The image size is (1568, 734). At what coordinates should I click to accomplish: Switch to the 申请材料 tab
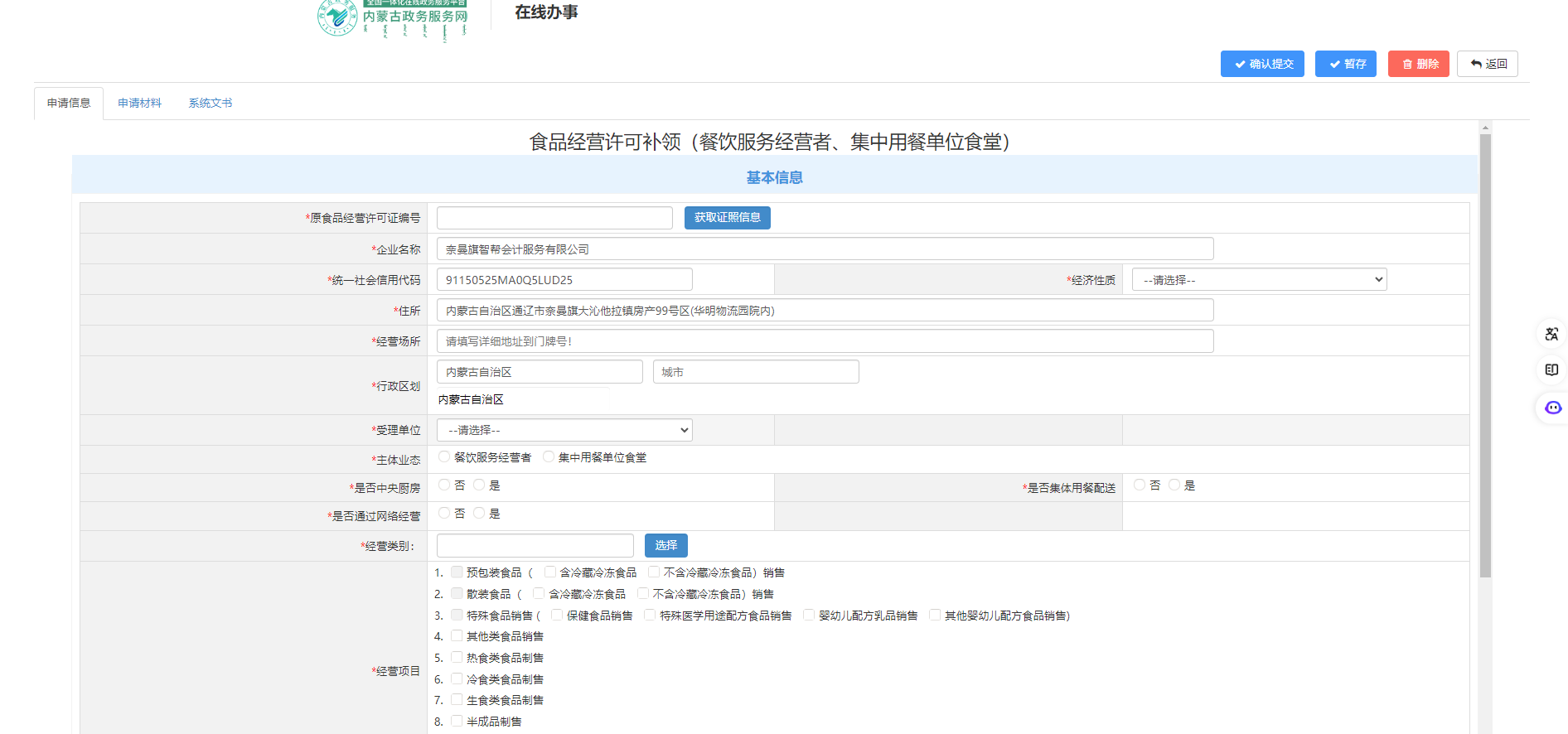pos(139,104)
